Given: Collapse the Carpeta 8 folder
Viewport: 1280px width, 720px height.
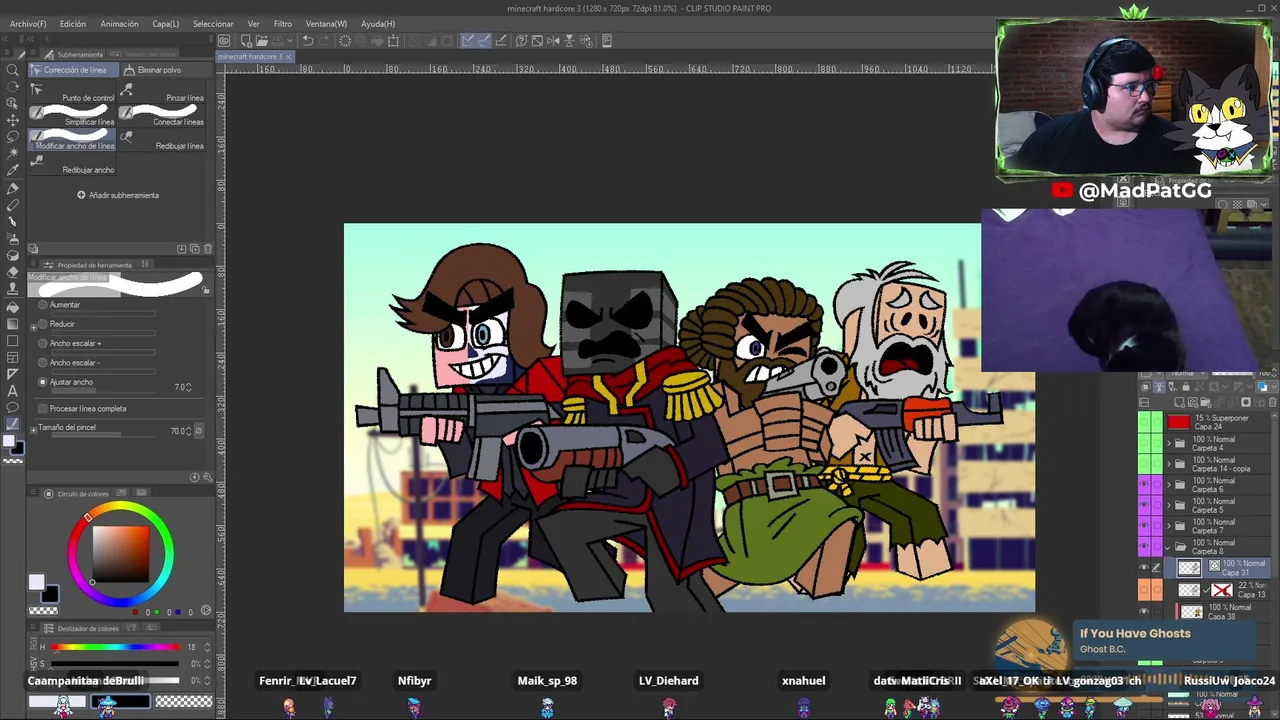Looking at the screenshot, I should (x=1168, y=547).
